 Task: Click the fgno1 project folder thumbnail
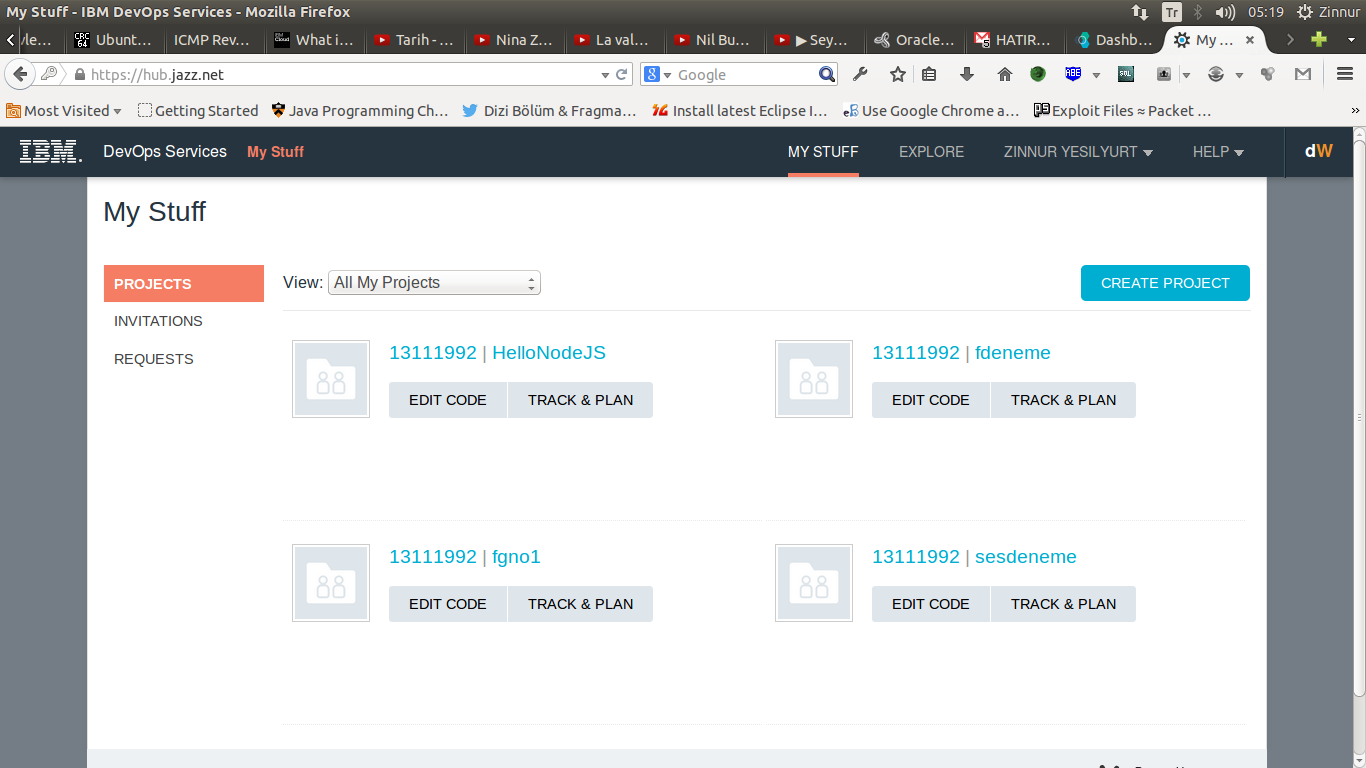click(331, 583)
